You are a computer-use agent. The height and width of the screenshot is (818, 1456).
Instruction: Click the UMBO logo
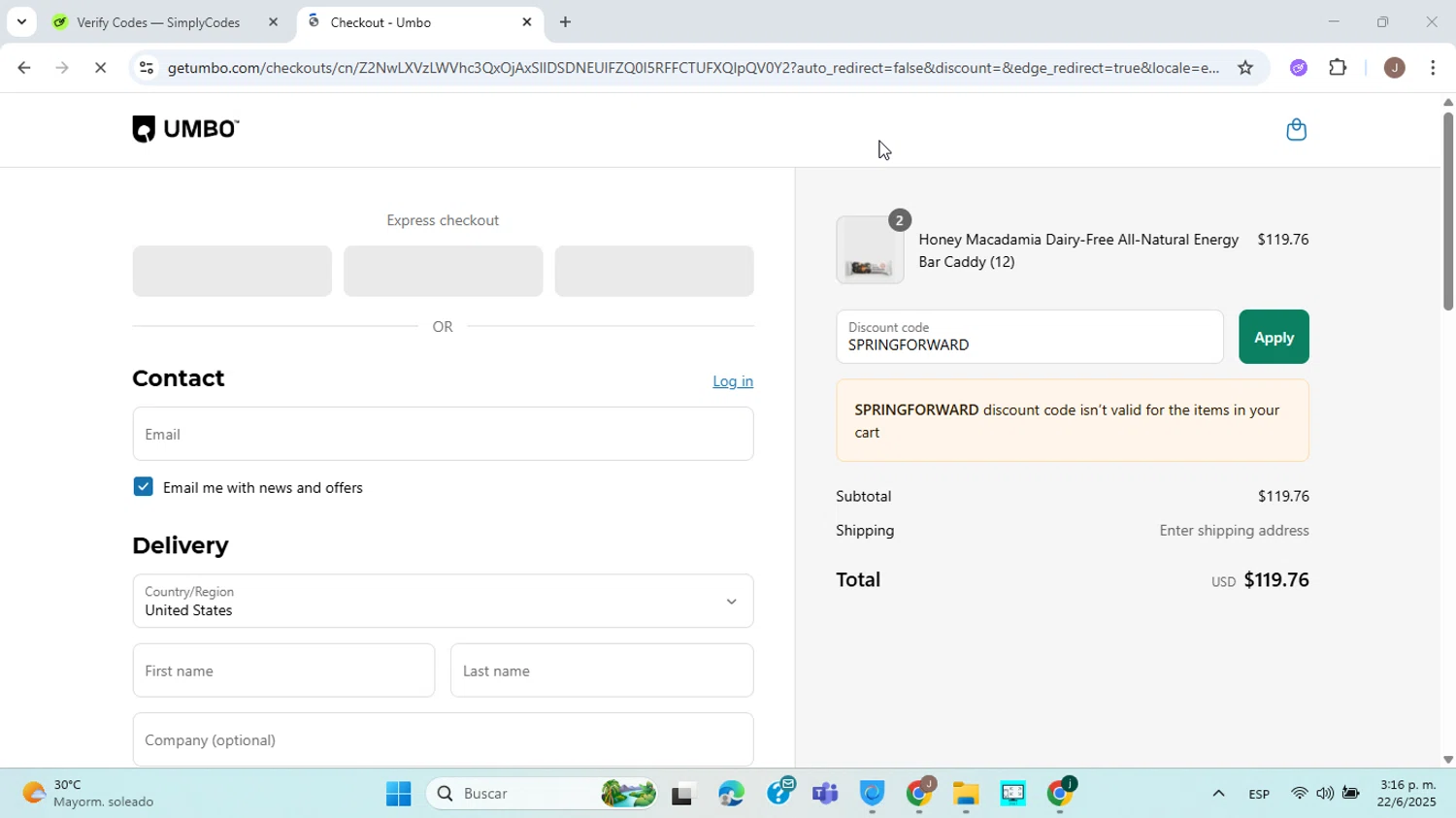click(185, 129)
